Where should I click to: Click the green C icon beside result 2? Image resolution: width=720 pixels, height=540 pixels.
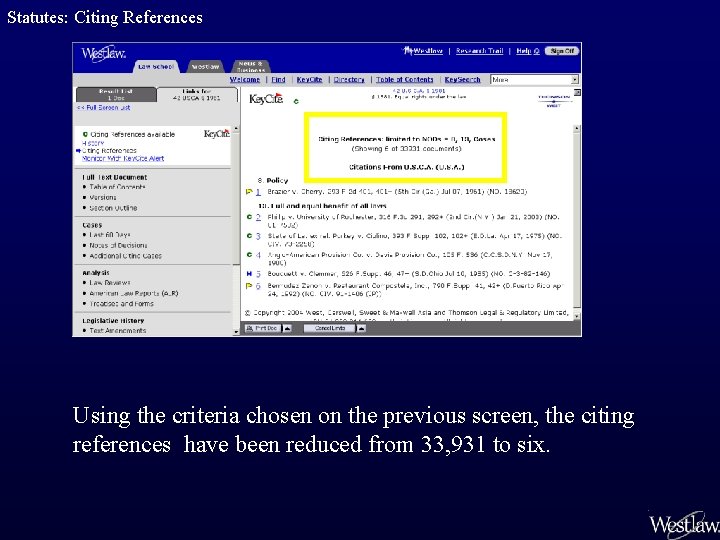pos(249,217)
